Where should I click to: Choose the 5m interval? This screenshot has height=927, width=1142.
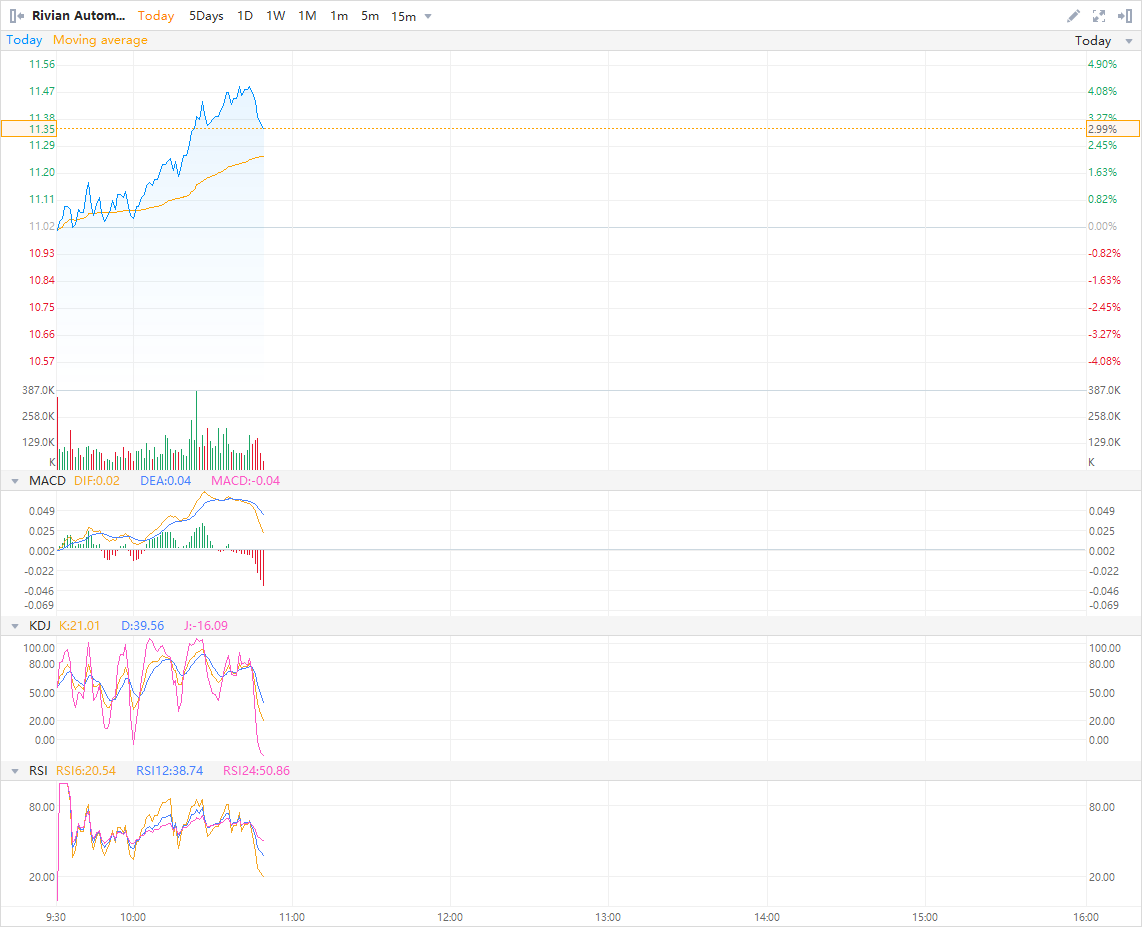[370, 16]
